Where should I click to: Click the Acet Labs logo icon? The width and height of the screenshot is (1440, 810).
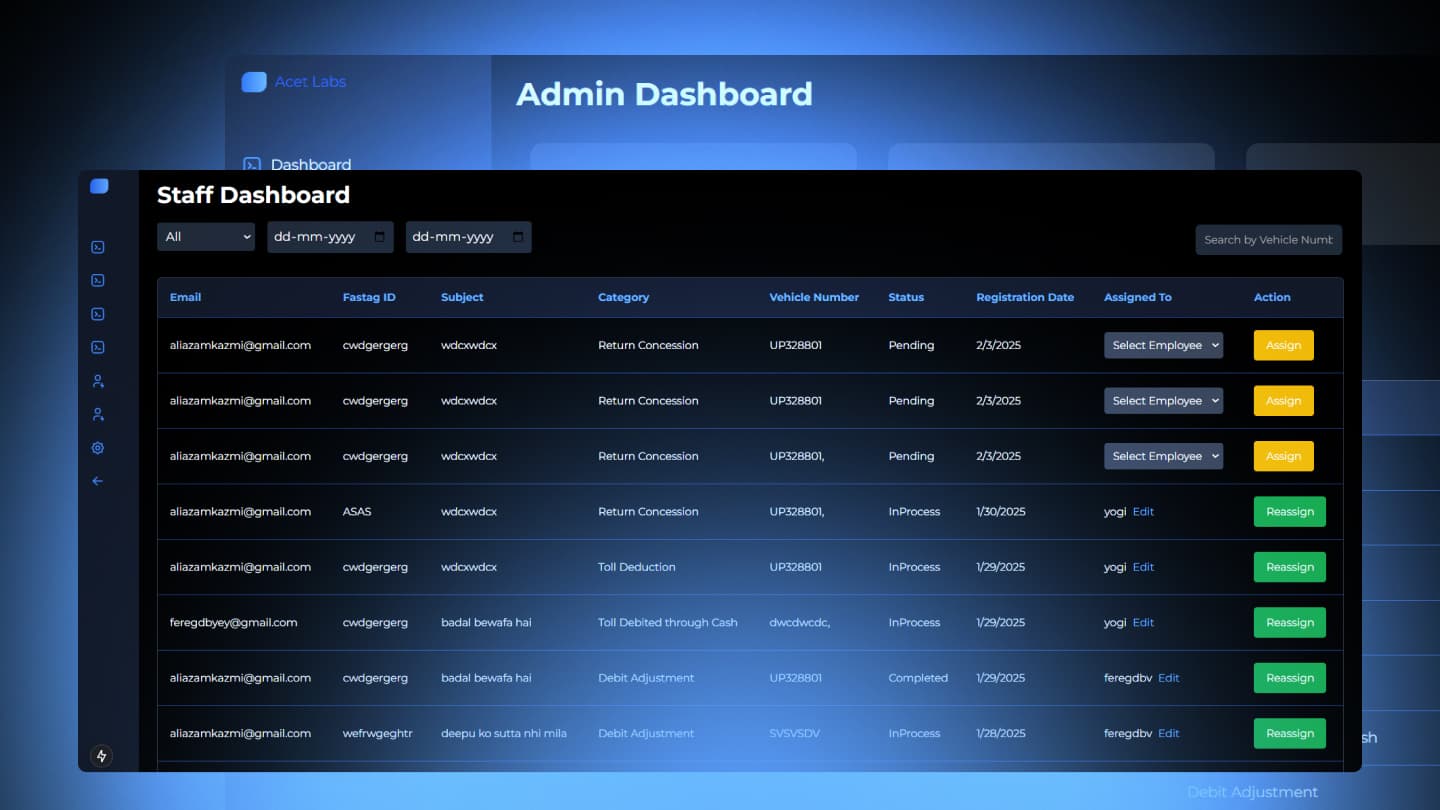pyautogui.click(x=254, y=82)
